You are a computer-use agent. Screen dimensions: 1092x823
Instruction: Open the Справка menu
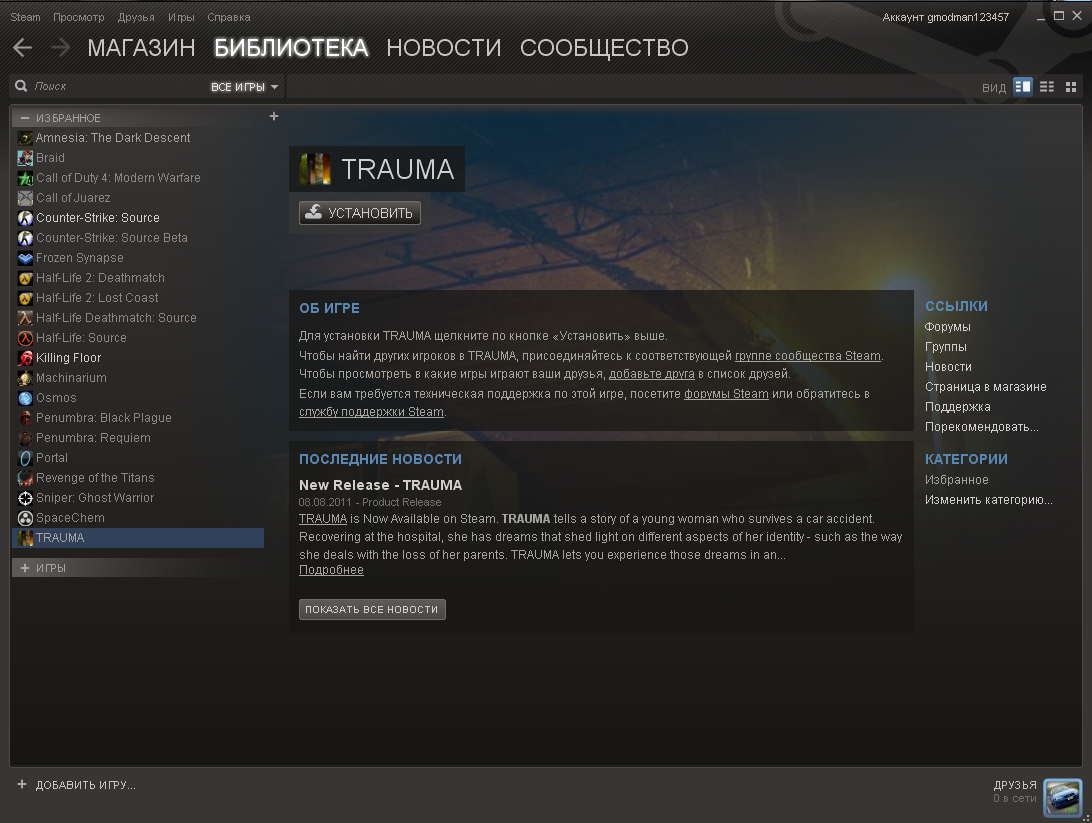coord(228,17)
